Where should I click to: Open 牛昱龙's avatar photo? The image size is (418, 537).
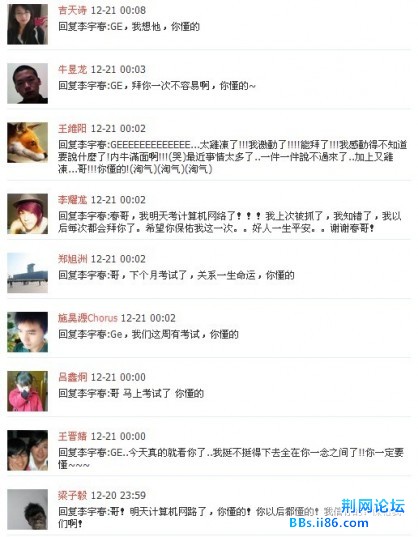tap(27, 83)
